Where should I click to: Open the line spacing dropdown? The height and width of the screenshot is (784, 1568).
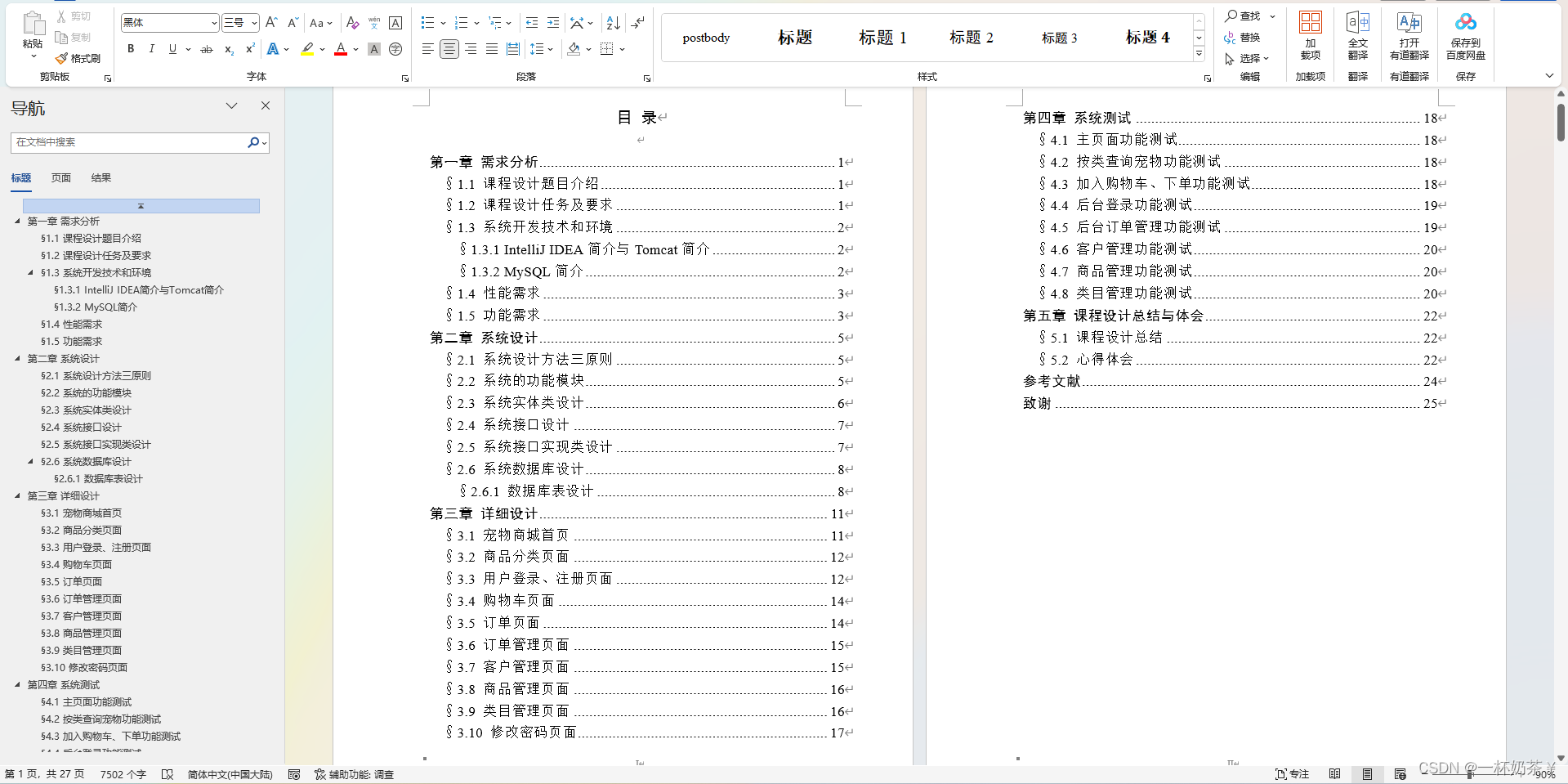tap(541, 49)
